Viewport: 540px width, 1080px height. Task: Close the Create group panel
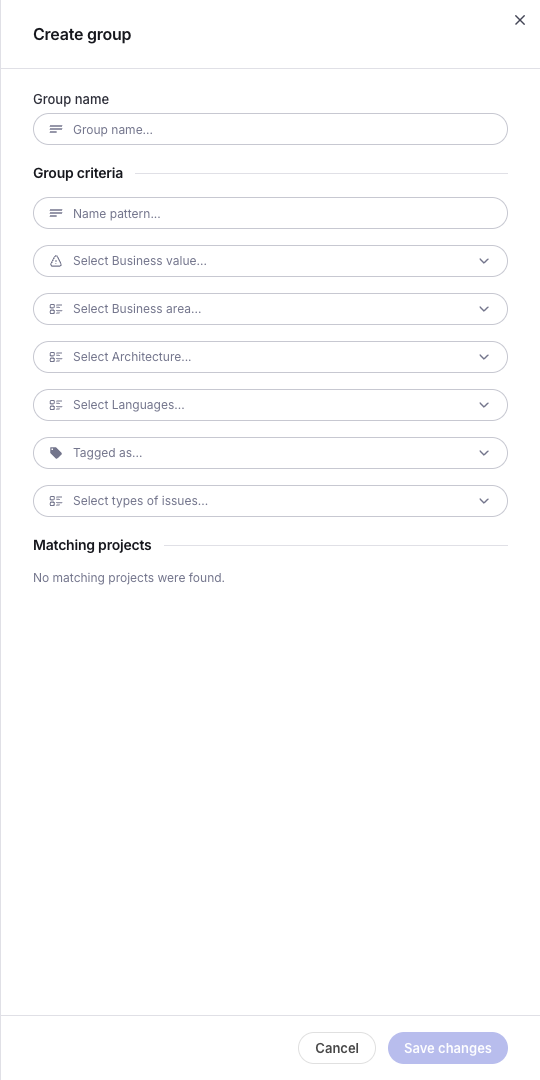520,20
